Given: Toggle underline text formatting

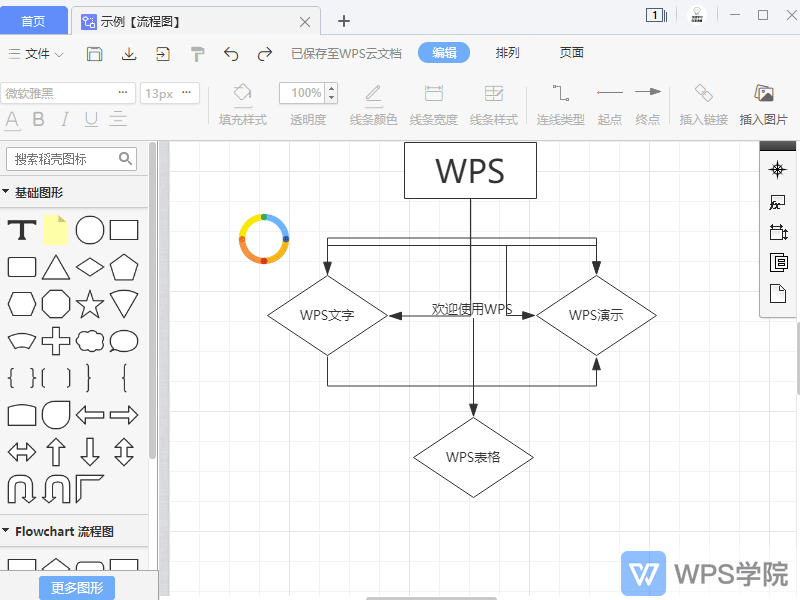Looking at the screenshot, I should click(x=89, y=120).
